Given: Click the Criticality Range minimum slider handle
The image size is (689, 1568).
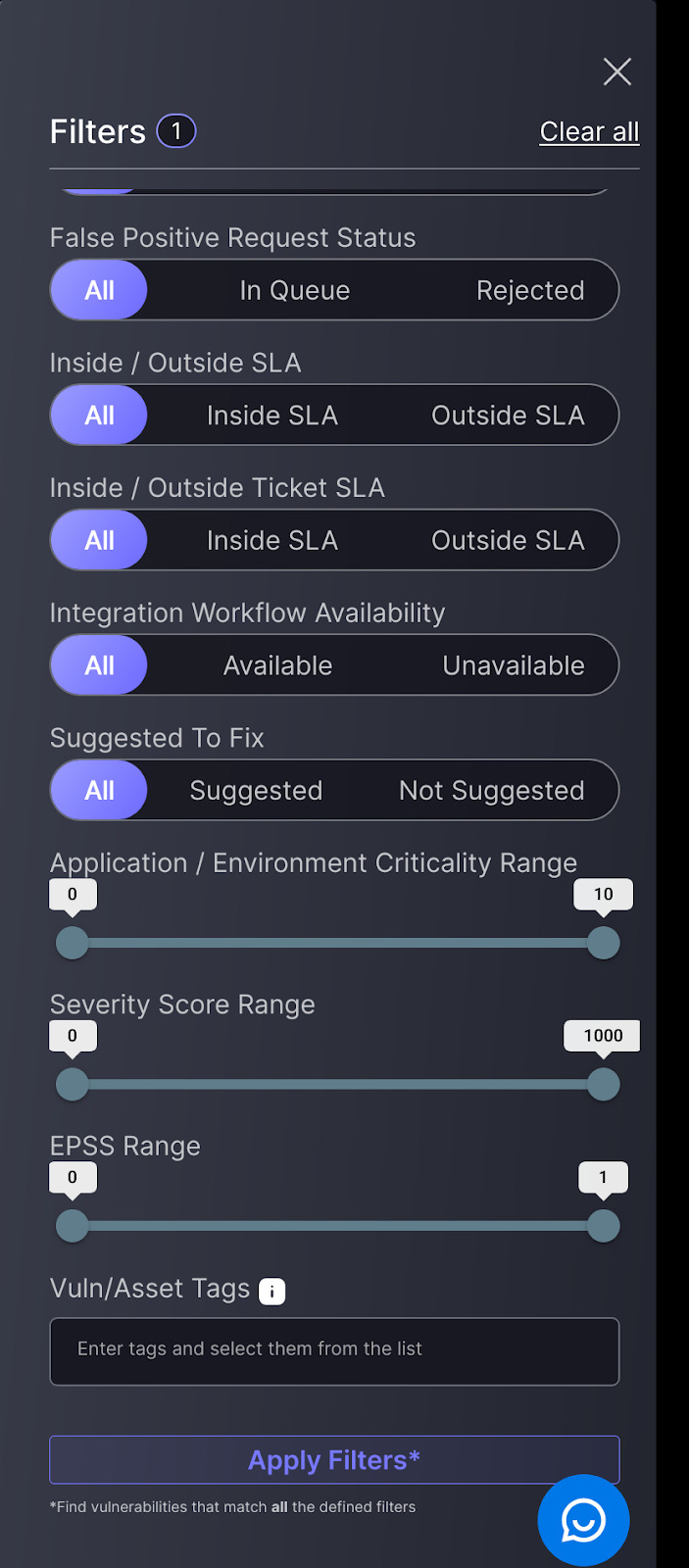Looking at the screenshot, I should coord(72,943).
